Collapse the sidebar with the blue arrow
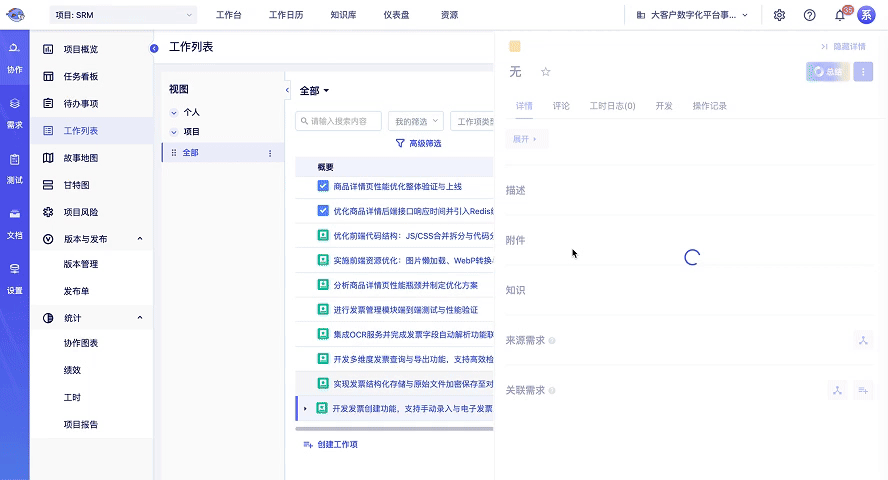 (x=154, y=48)
